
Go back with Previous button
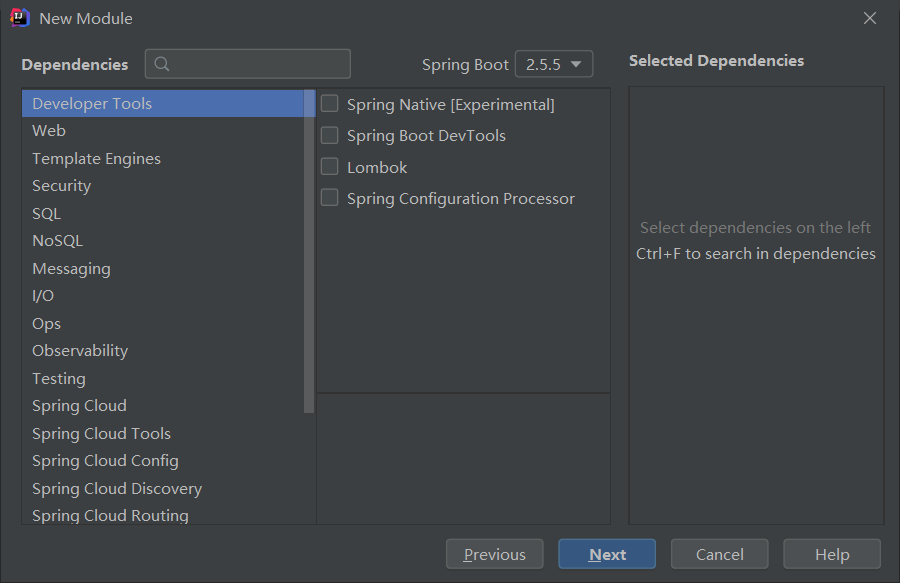494,554
